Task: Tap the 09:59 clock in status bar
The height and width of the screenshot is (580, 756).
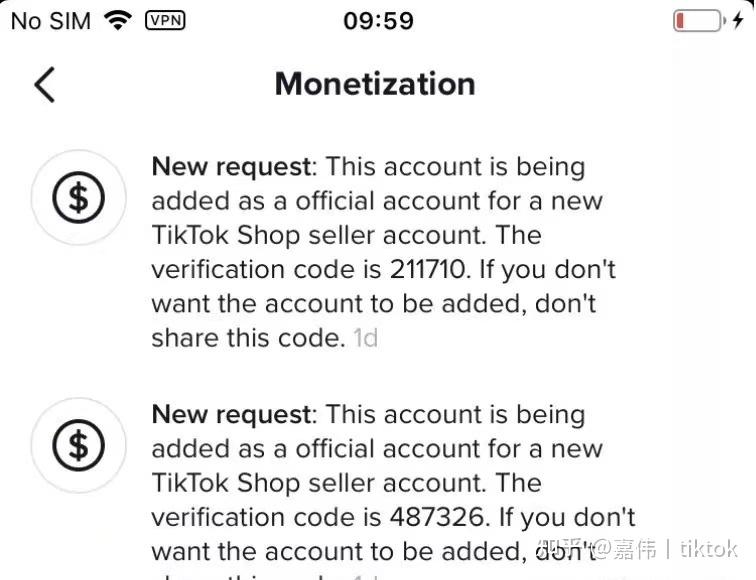Action: (x=378, y=21)
